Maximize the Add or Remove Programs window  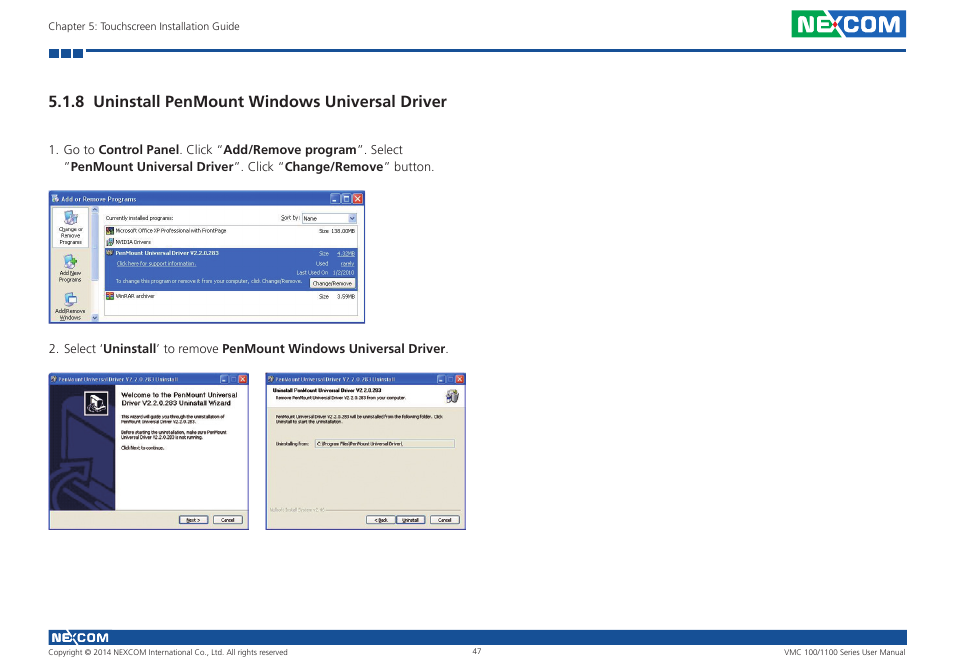pyautogui.click(x=346, y=199)
